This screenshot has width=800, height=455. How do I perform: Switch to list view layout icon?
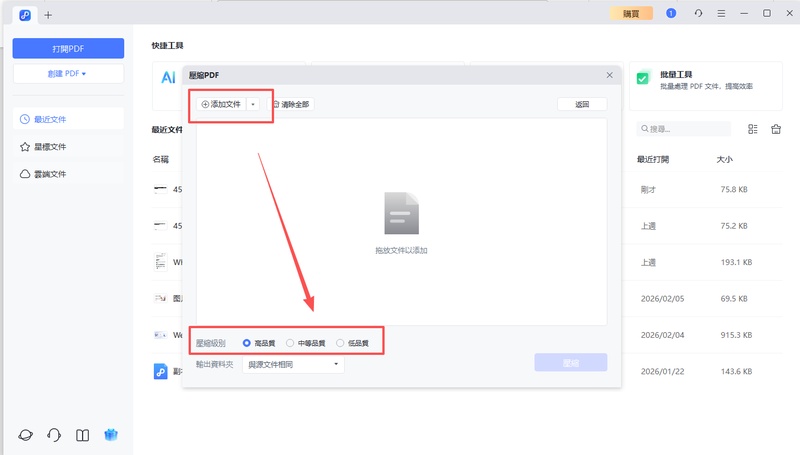point(753,129)
